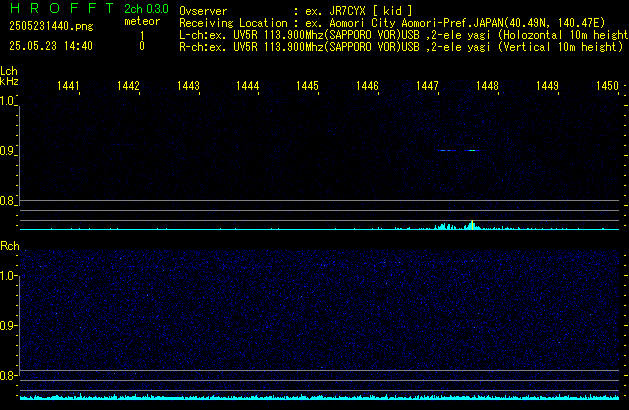Pick time axis marker 1443
The width and height of the screenshot is (629, 410).
point(188,86)
